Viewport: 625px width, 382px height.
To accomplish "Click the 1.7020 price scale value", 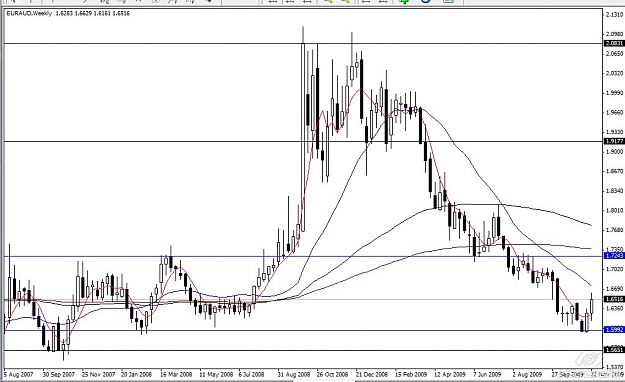I will point(614,270).
